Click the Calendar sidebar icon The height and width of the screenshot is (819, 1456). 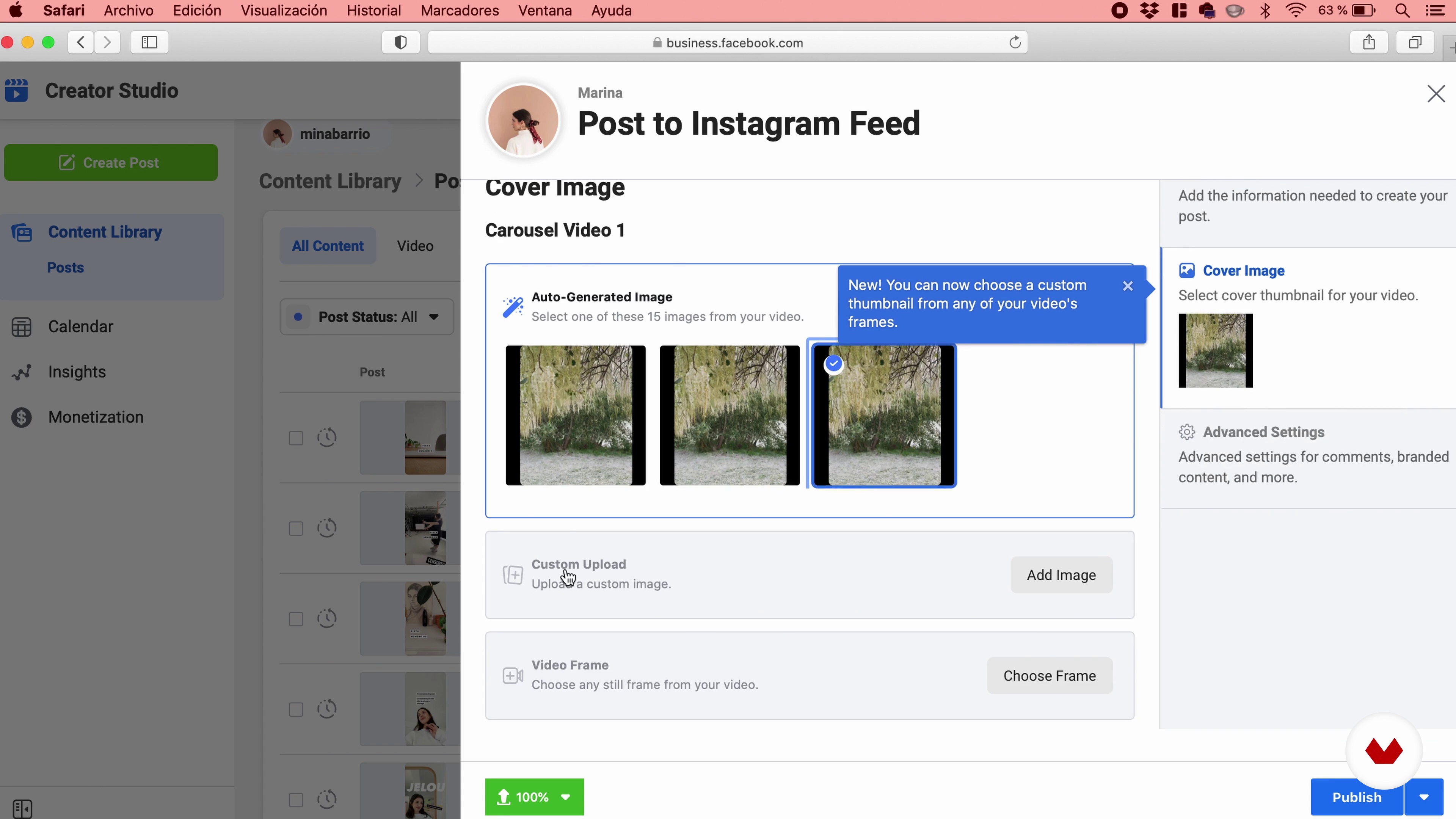22,327
